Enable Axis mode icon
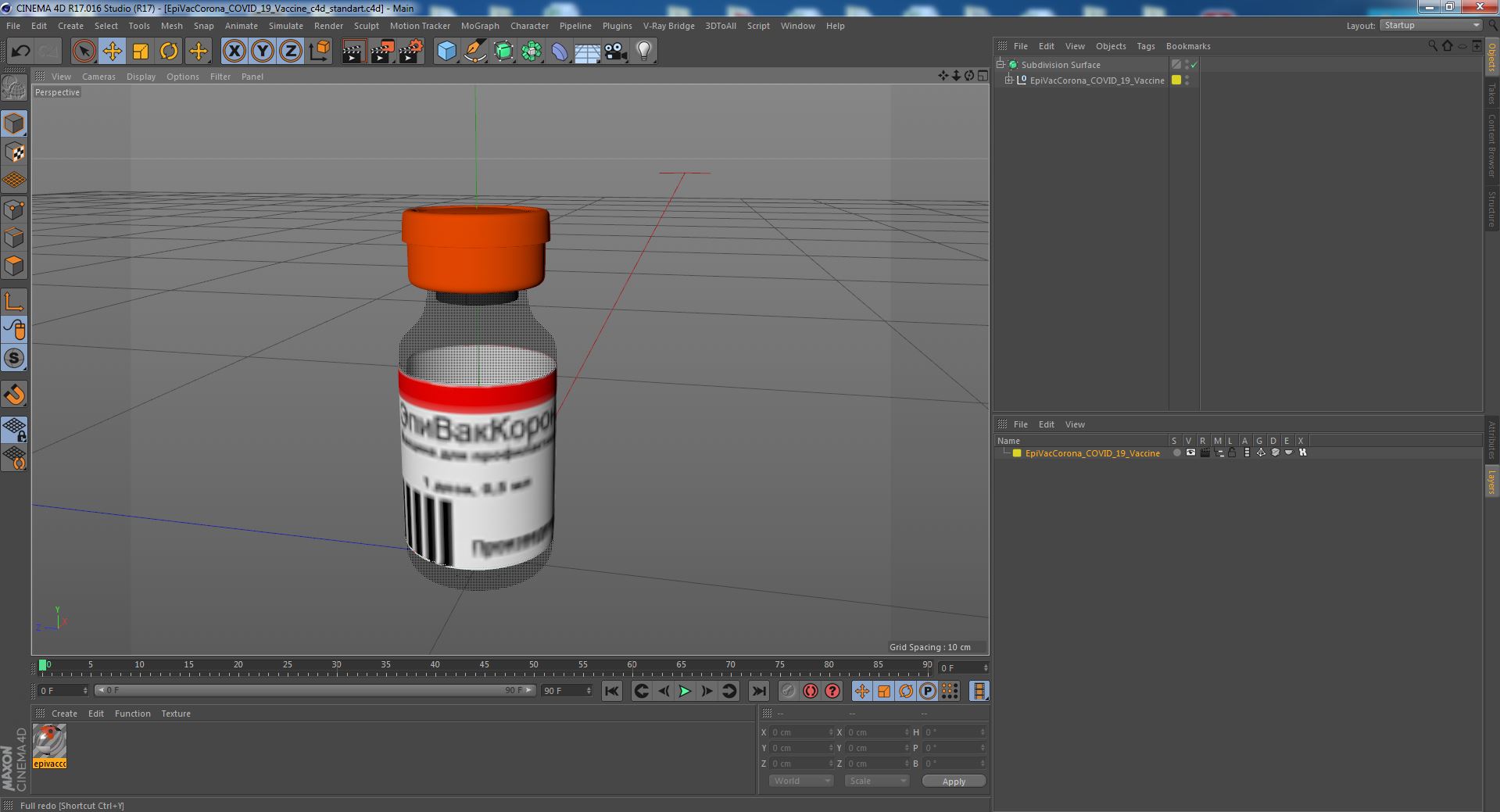Viewport: 1500px width, 812px height. (14, 302)
